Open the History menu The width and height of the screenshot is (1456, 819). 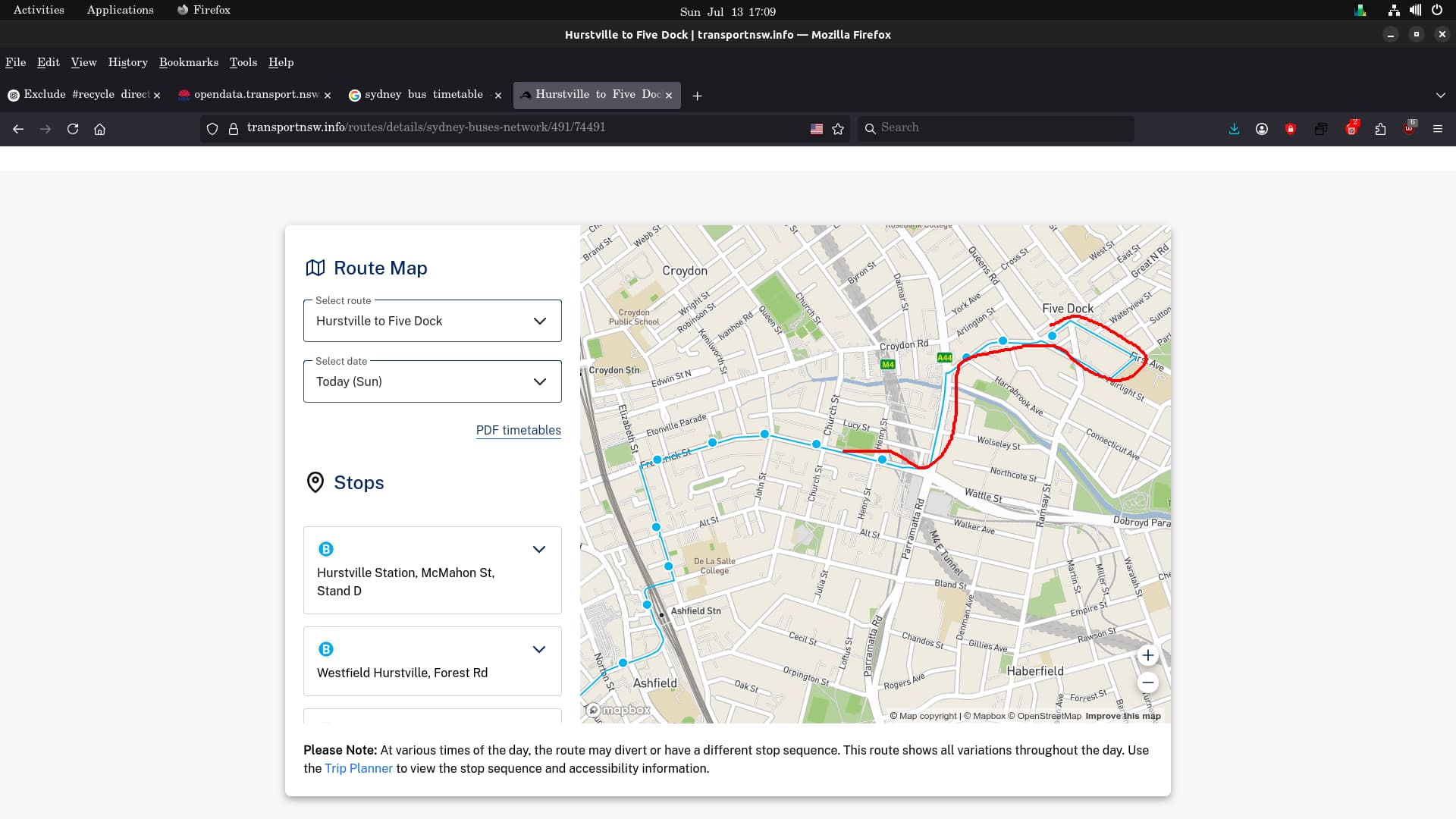128,62
